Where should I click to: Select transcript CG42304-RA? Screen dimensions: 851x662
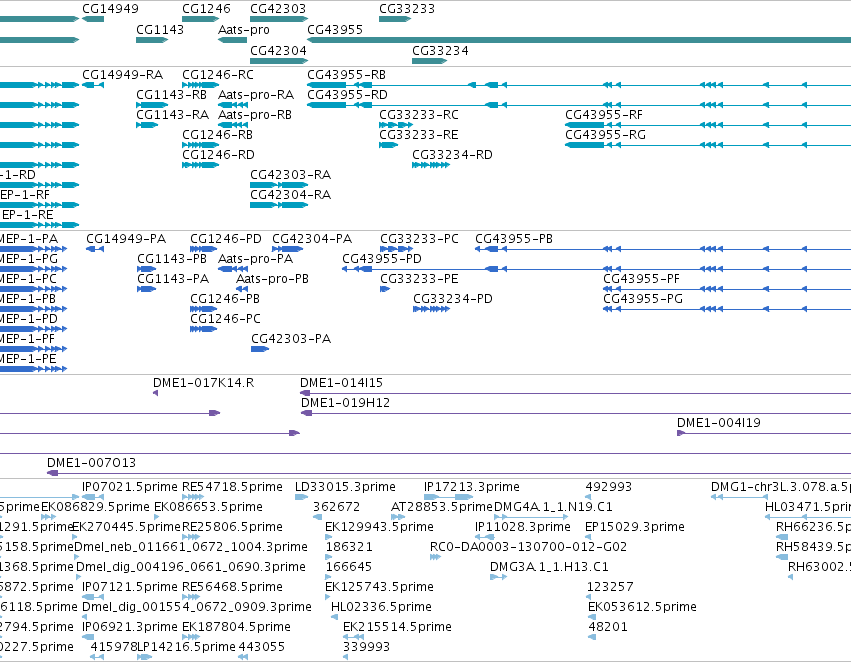point(290,195)
